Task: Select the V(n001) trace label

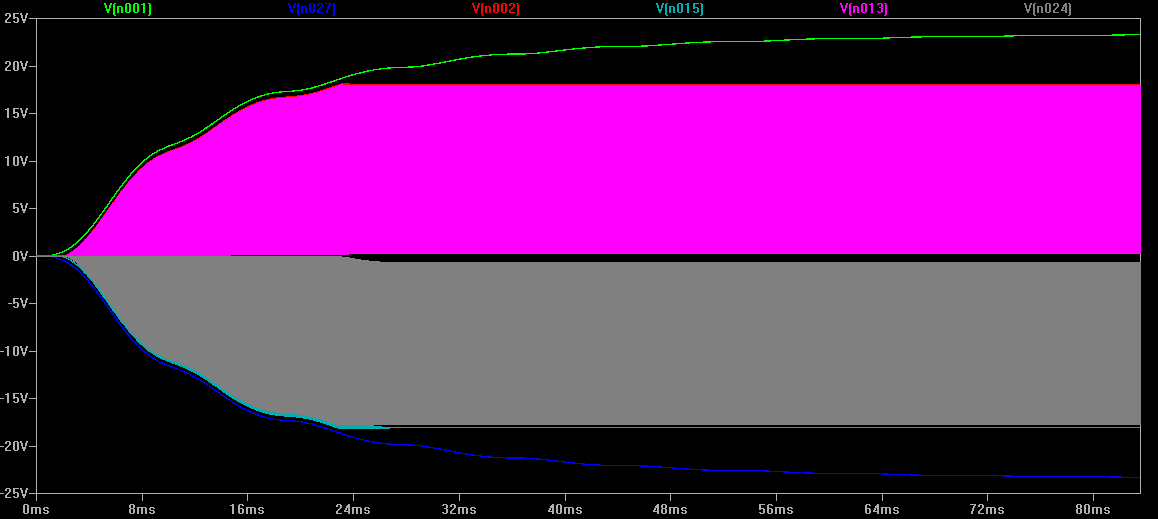Action: pos(128,9)
